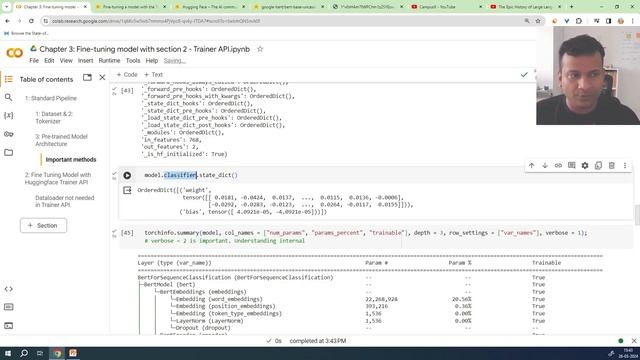
Task: Open code snippets panel icon
Action: point(9,289)
